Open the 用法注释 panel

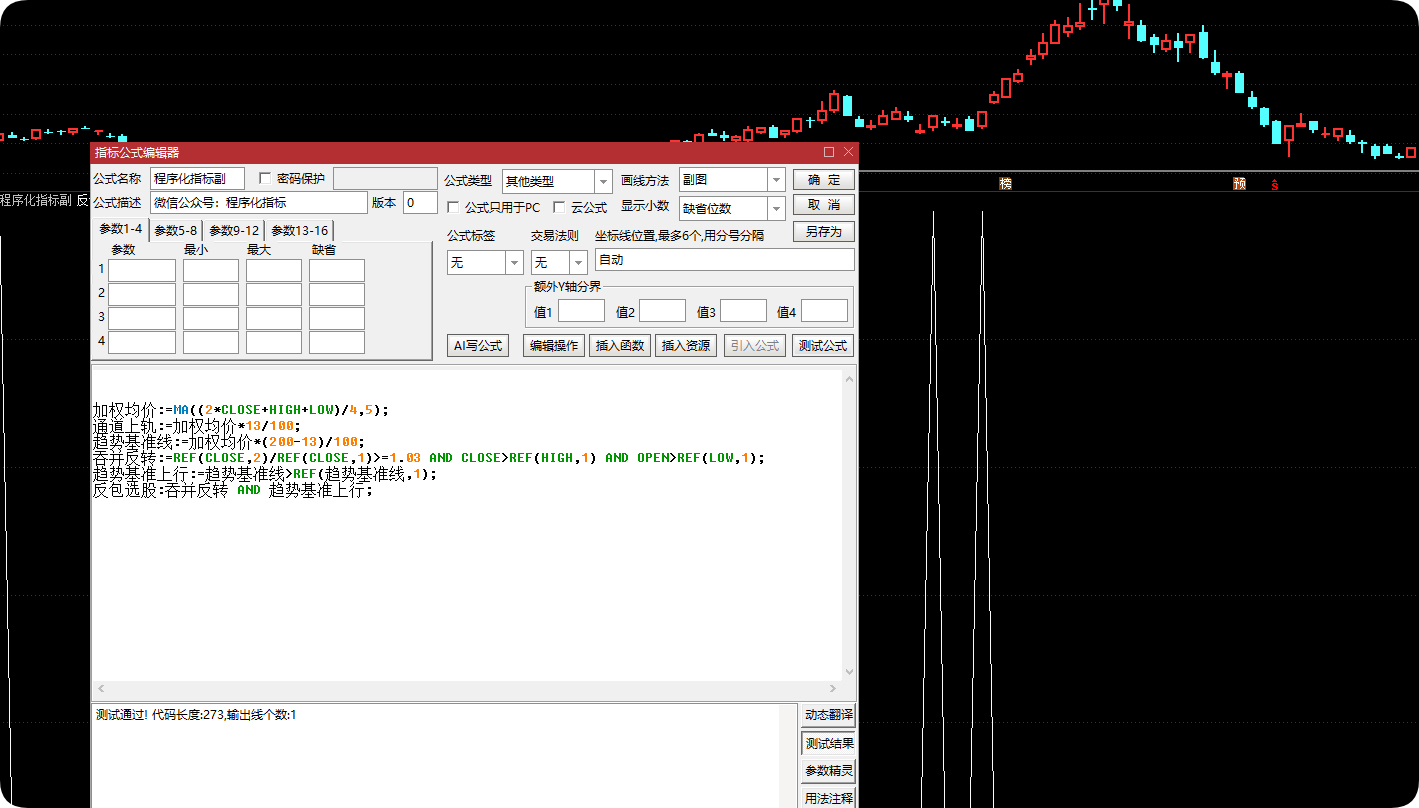(829, 798)
